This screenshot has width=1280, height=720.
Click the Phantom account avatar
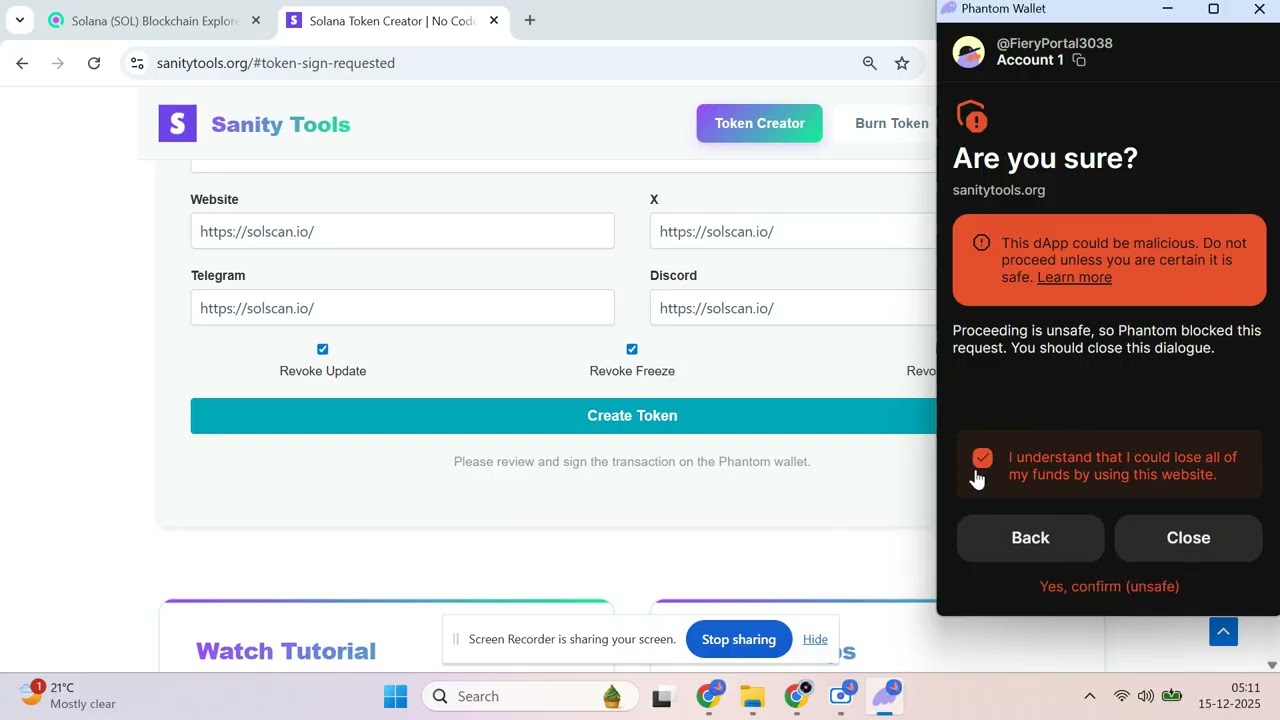click(x=968, y=52)
